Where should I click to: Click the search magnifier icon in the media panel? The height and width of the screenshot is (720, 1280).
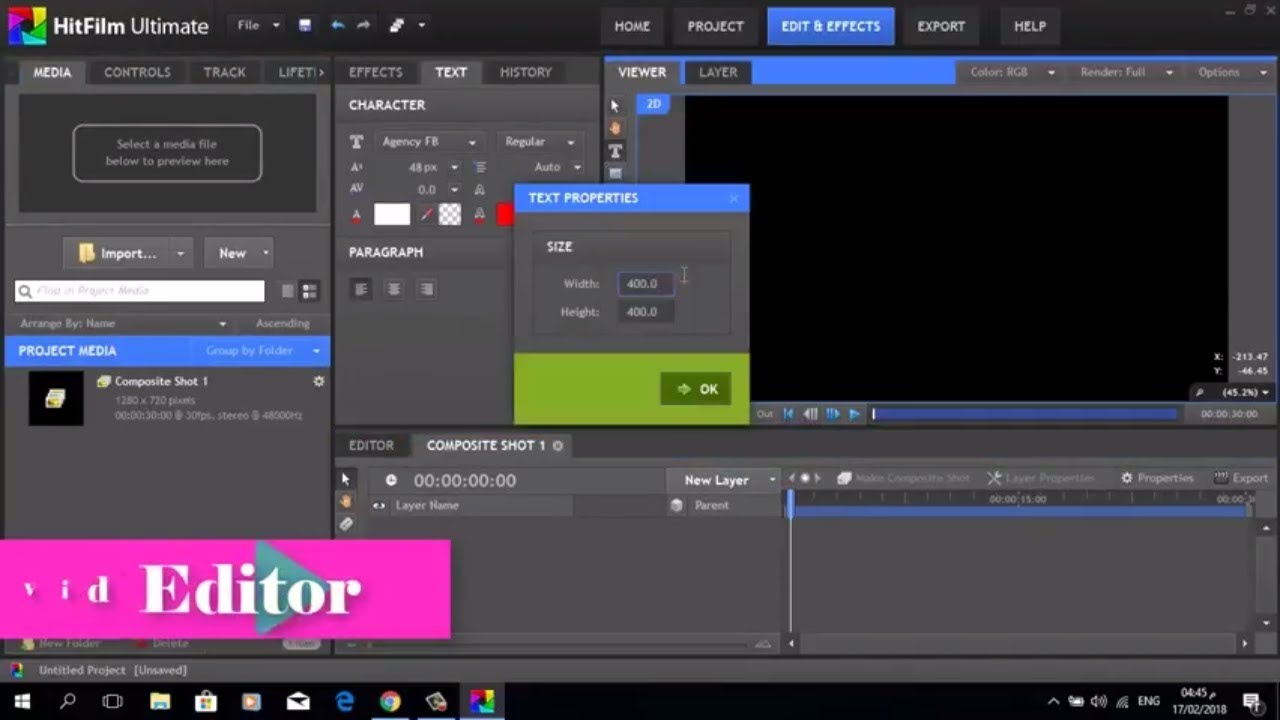point(25,291)
